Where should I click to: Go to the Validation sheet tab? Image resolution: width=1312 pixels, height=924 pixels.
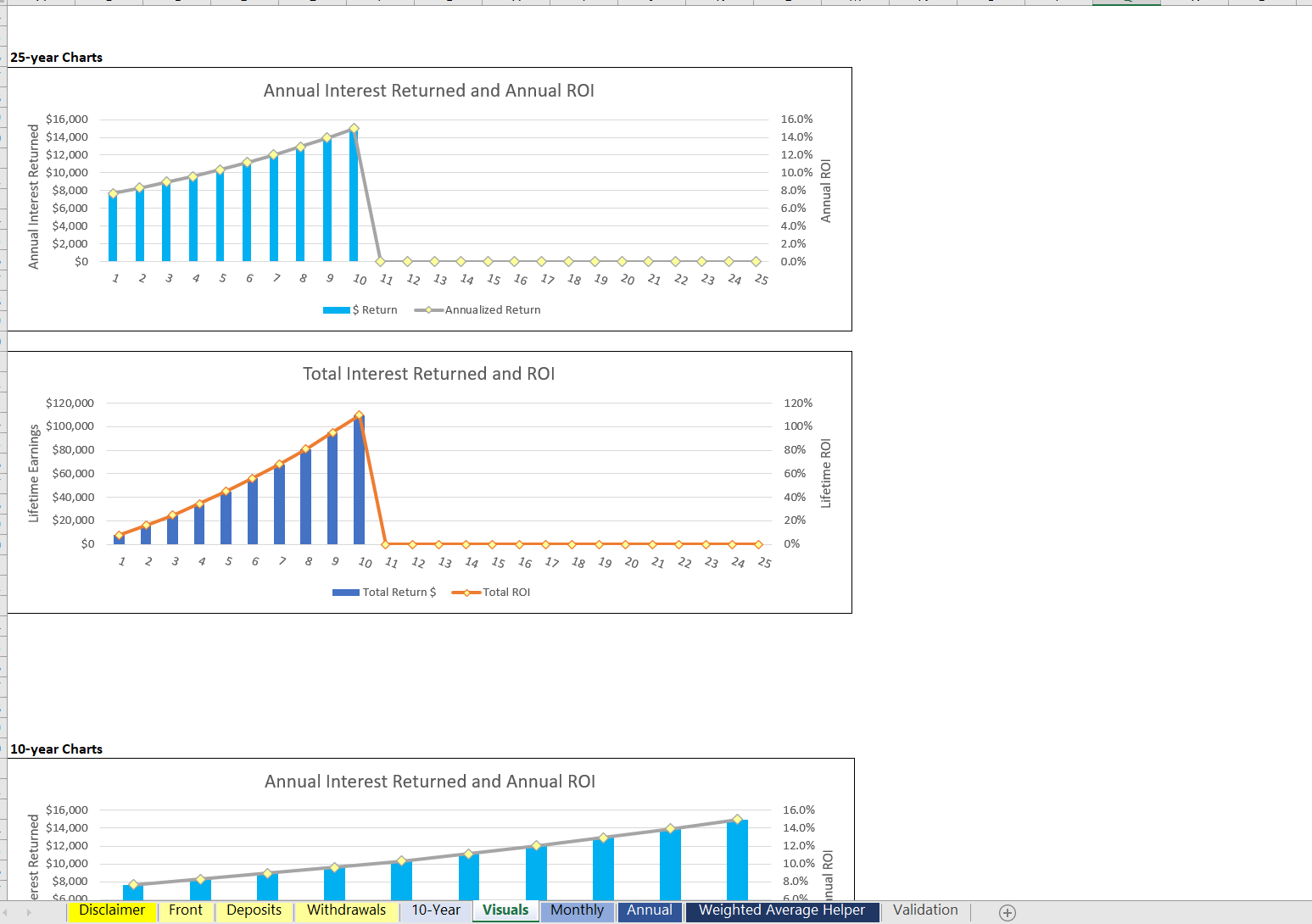click(x=925, y=910)
